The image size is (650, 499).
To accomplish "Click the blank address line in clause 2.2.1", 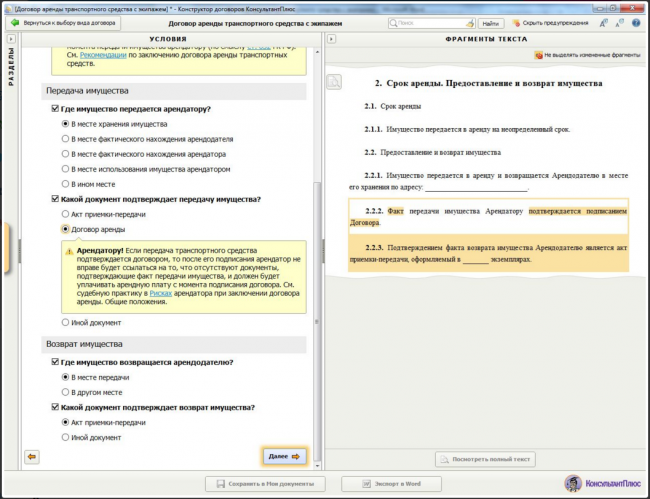I will pos(476,188).
